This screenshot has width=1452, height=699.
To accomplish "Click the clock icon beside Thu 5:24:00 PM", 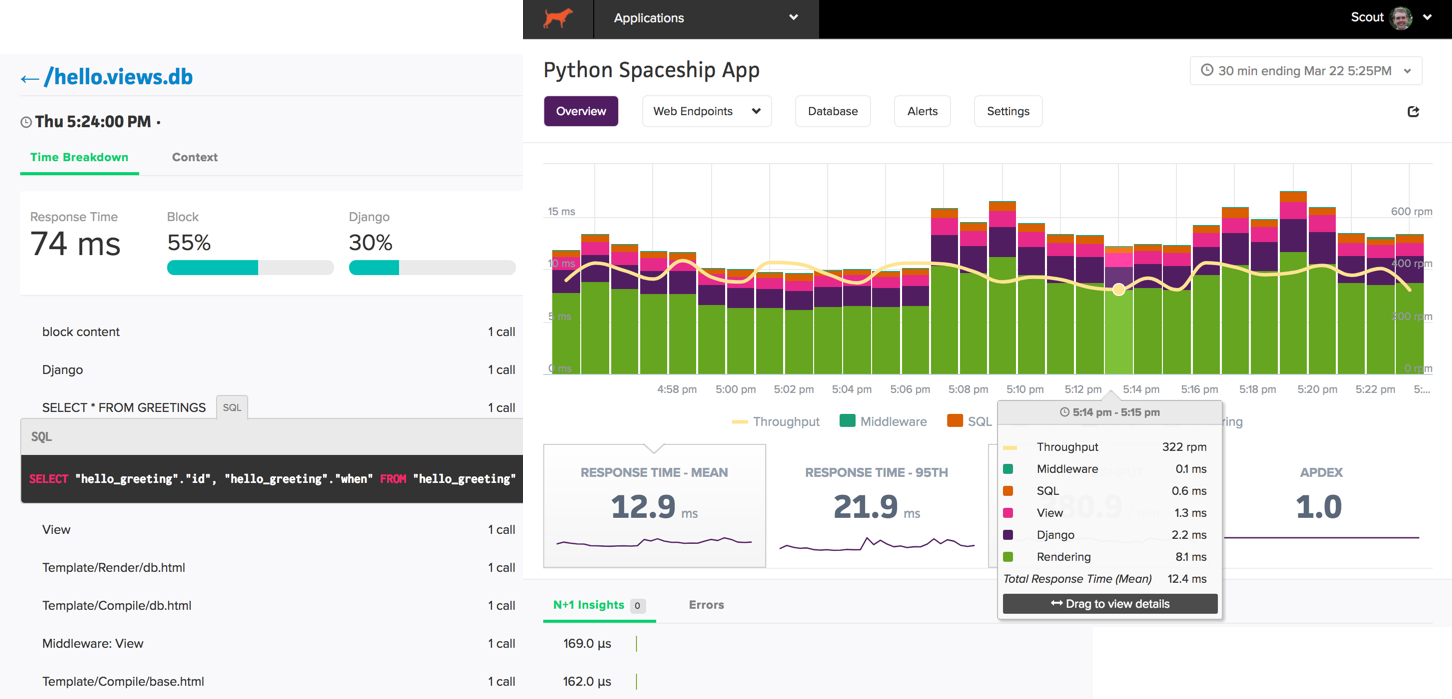I will coord(26,122).
